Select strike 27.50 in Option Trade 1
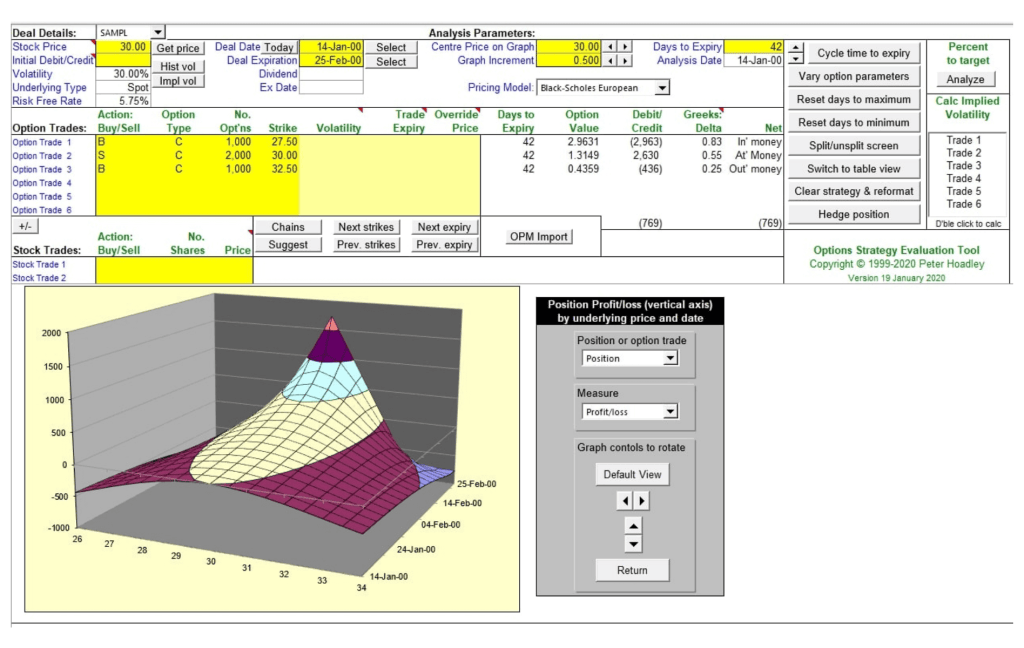The width and height of the screenshot is (1024, 648). (x=284, y=142)
